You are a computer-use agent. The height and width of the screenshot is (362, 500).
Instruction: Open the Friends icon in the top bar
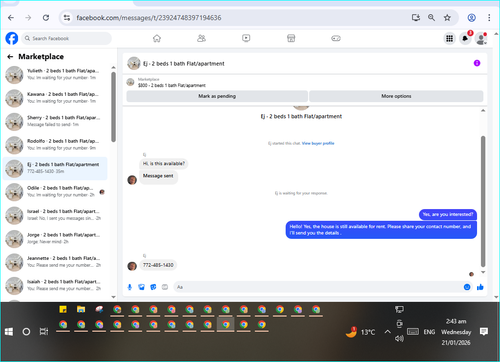(201, 38)
